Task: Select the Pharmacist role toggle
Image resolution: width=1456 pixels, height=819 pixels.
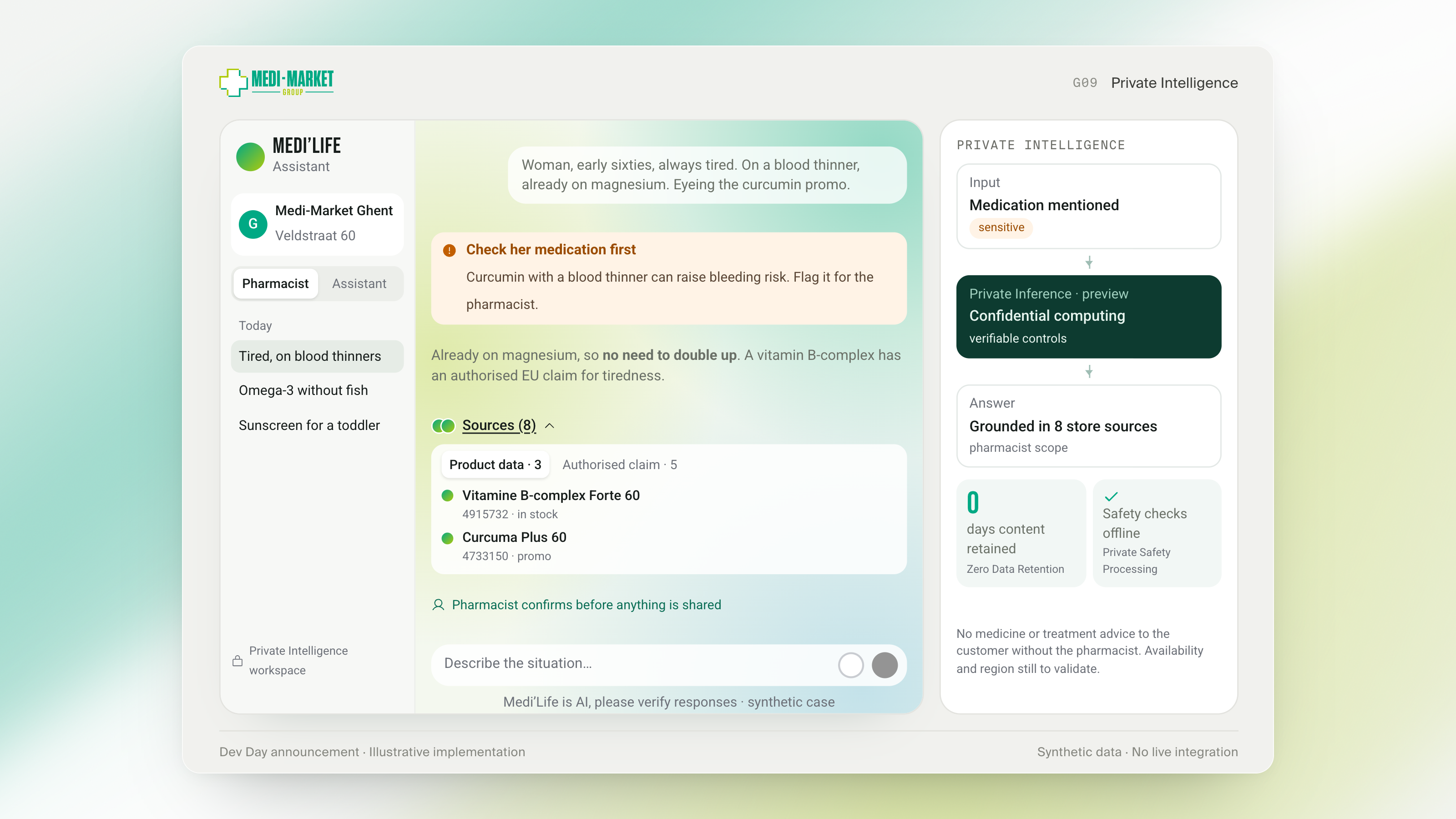Action: click(275, 283)
